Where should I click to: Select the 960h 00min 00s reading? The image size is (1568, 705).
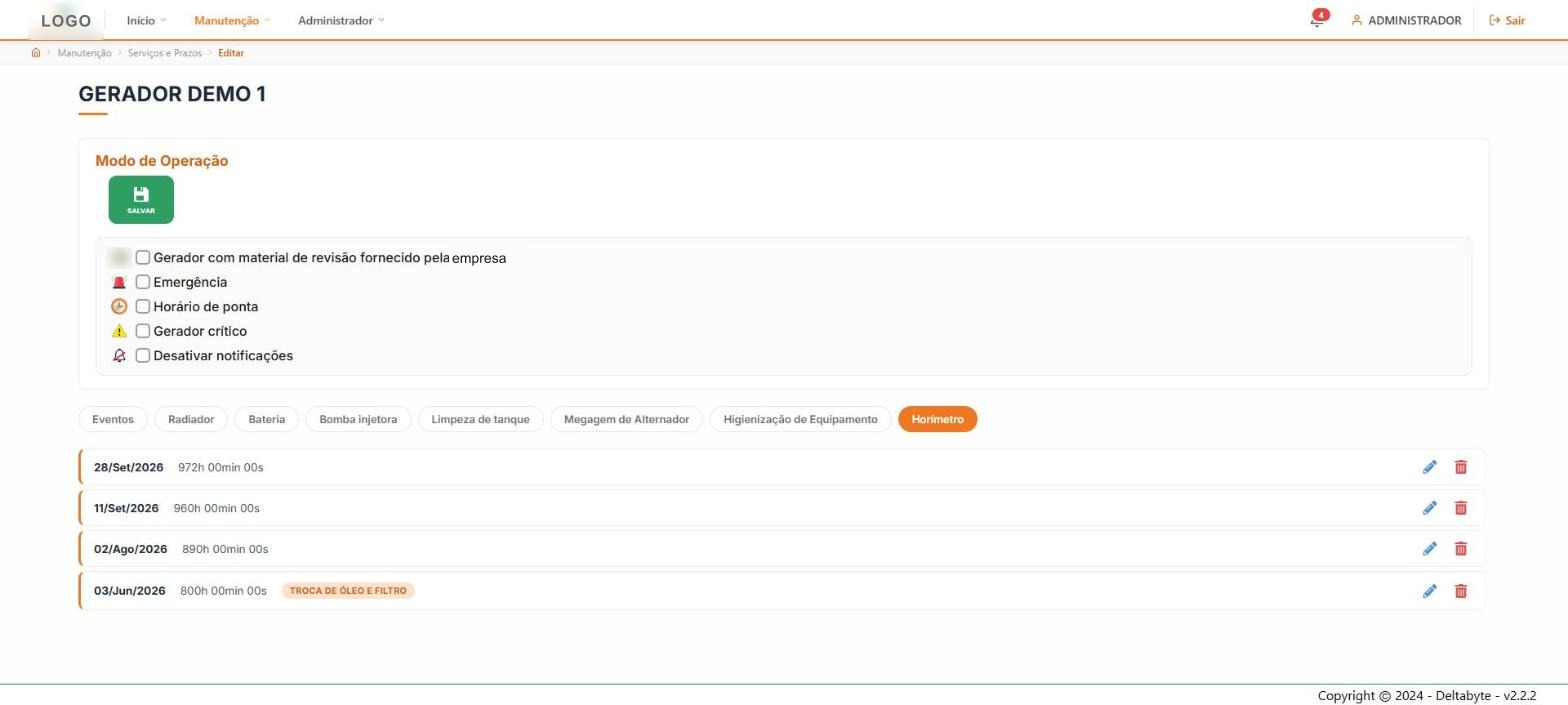pos(217,508)
